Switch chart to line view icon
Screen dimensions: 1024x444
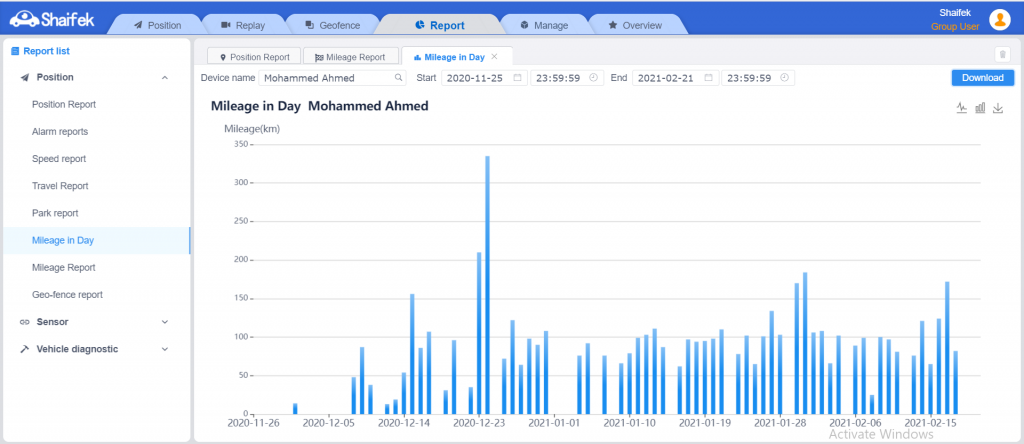coord(961,108)
